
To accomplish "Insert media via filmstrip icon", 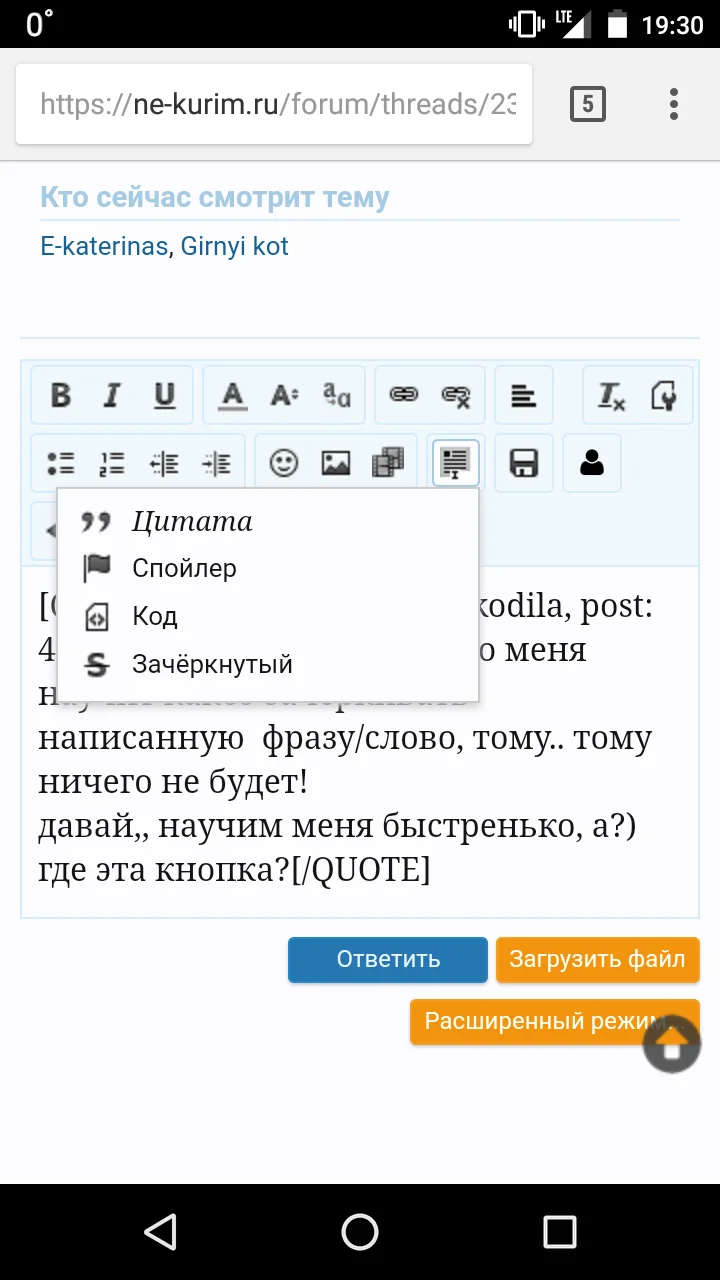I will tap(388, 463).
